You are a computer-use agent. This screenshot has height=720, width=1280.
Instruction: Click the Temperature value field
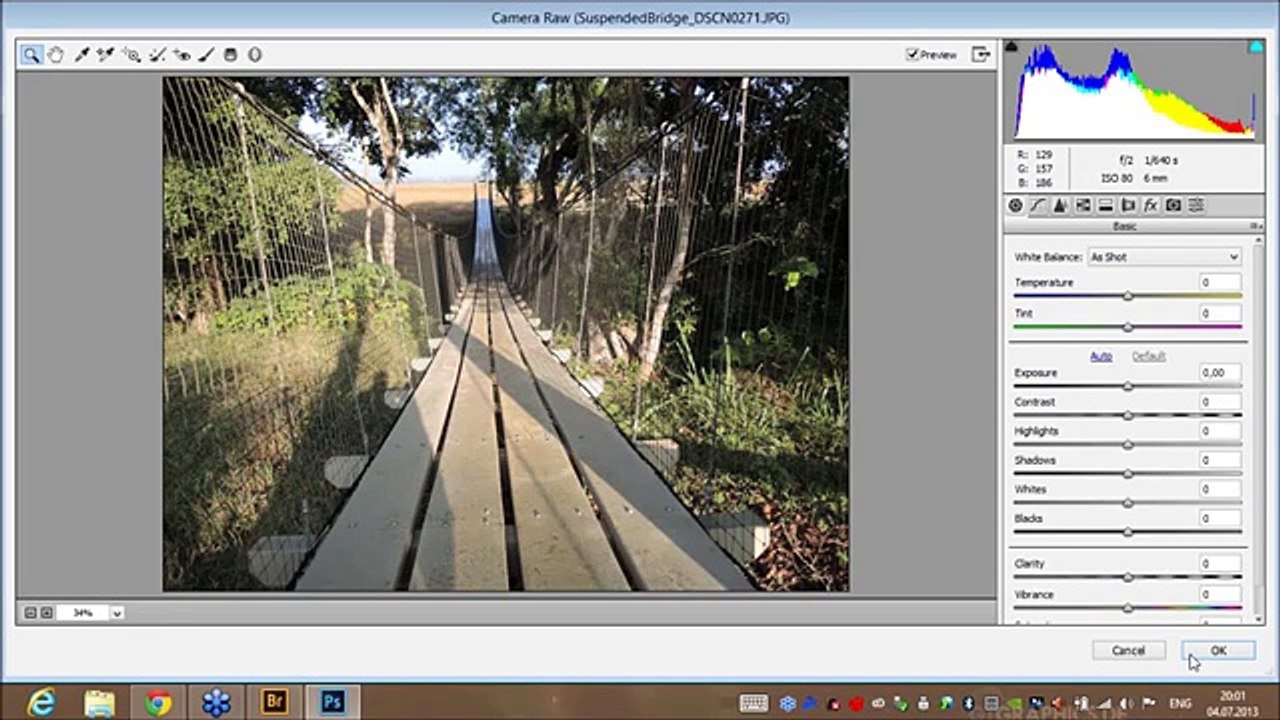1220,283
